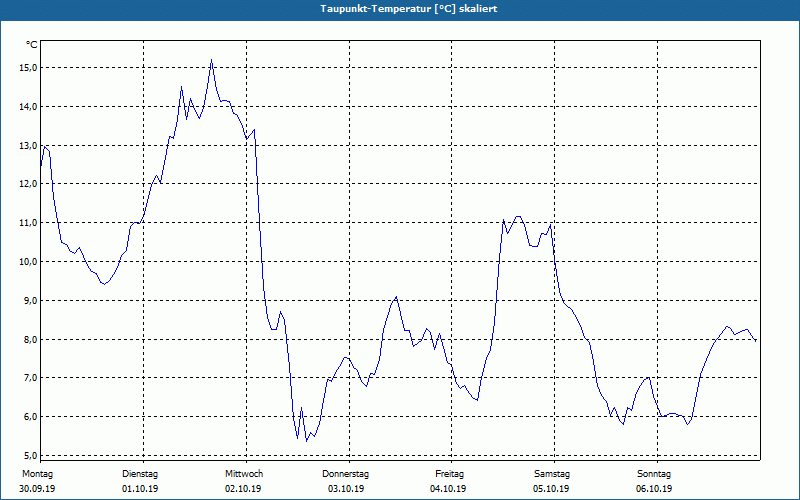This screenshot has width=800, height=500.
Task: Click the Mittwoch day label
Action: point(244,474)
